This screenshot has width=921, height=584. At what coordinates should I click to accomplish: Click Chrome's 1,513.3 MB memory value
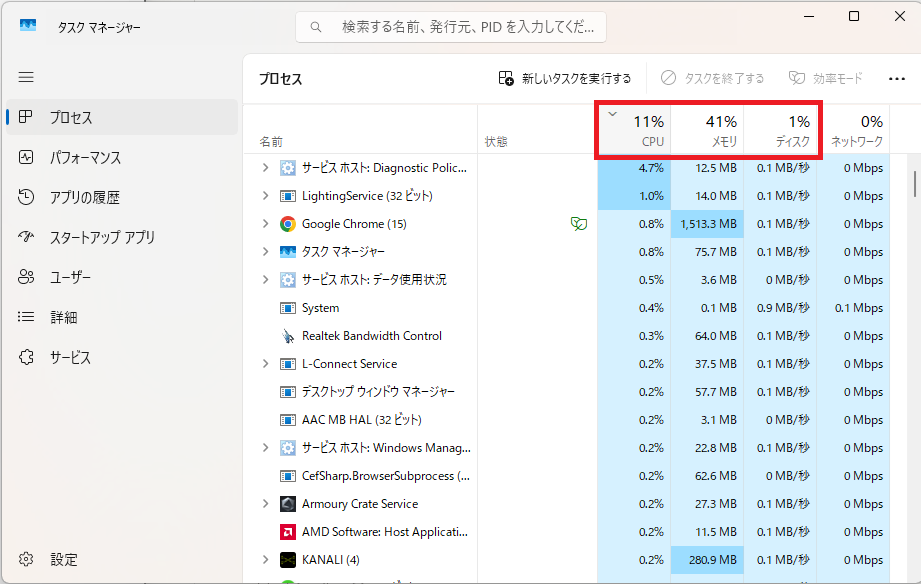(707, 224)
